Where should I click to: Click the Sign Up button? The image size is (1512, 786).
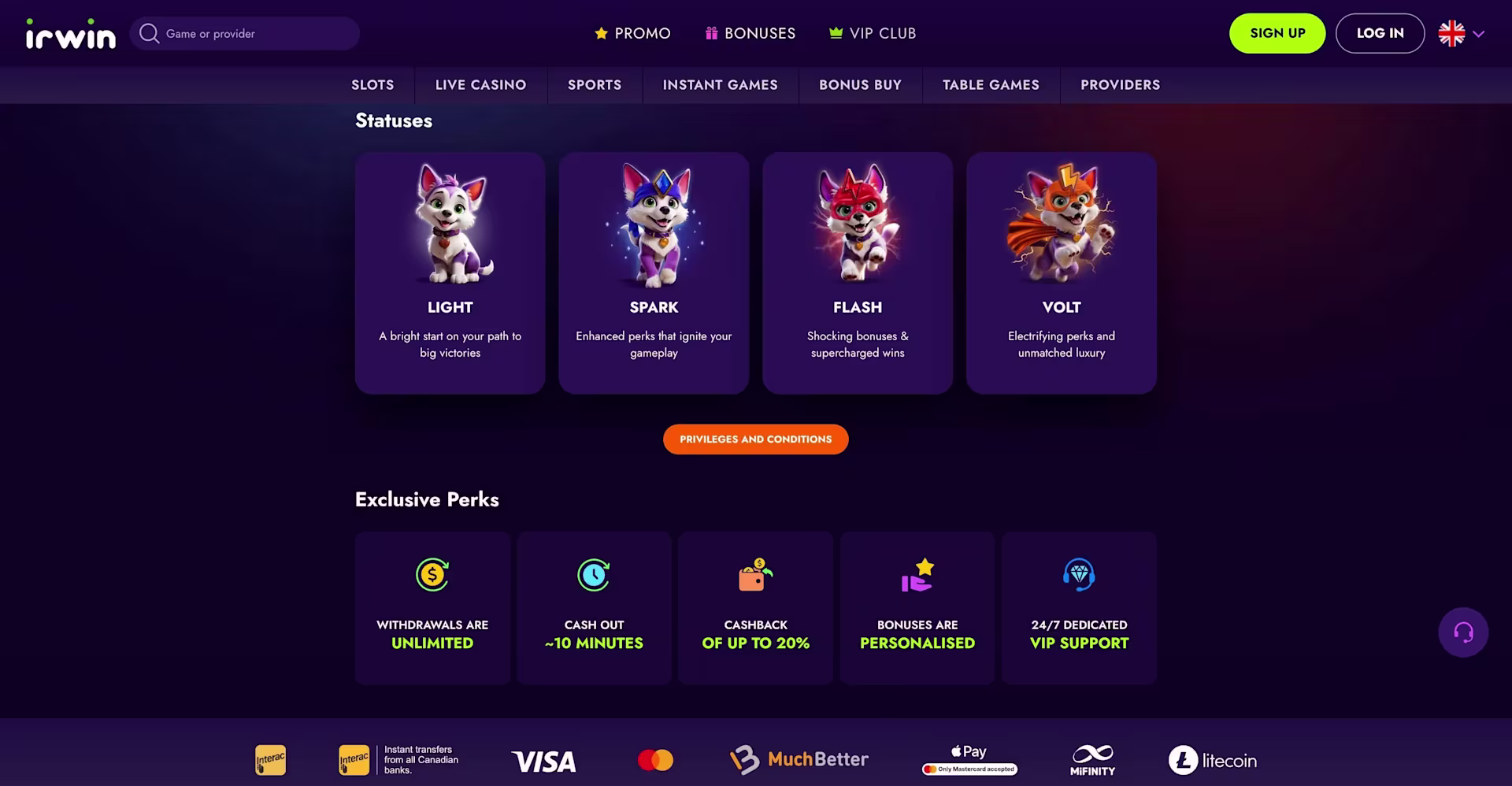pos(1277,33)
